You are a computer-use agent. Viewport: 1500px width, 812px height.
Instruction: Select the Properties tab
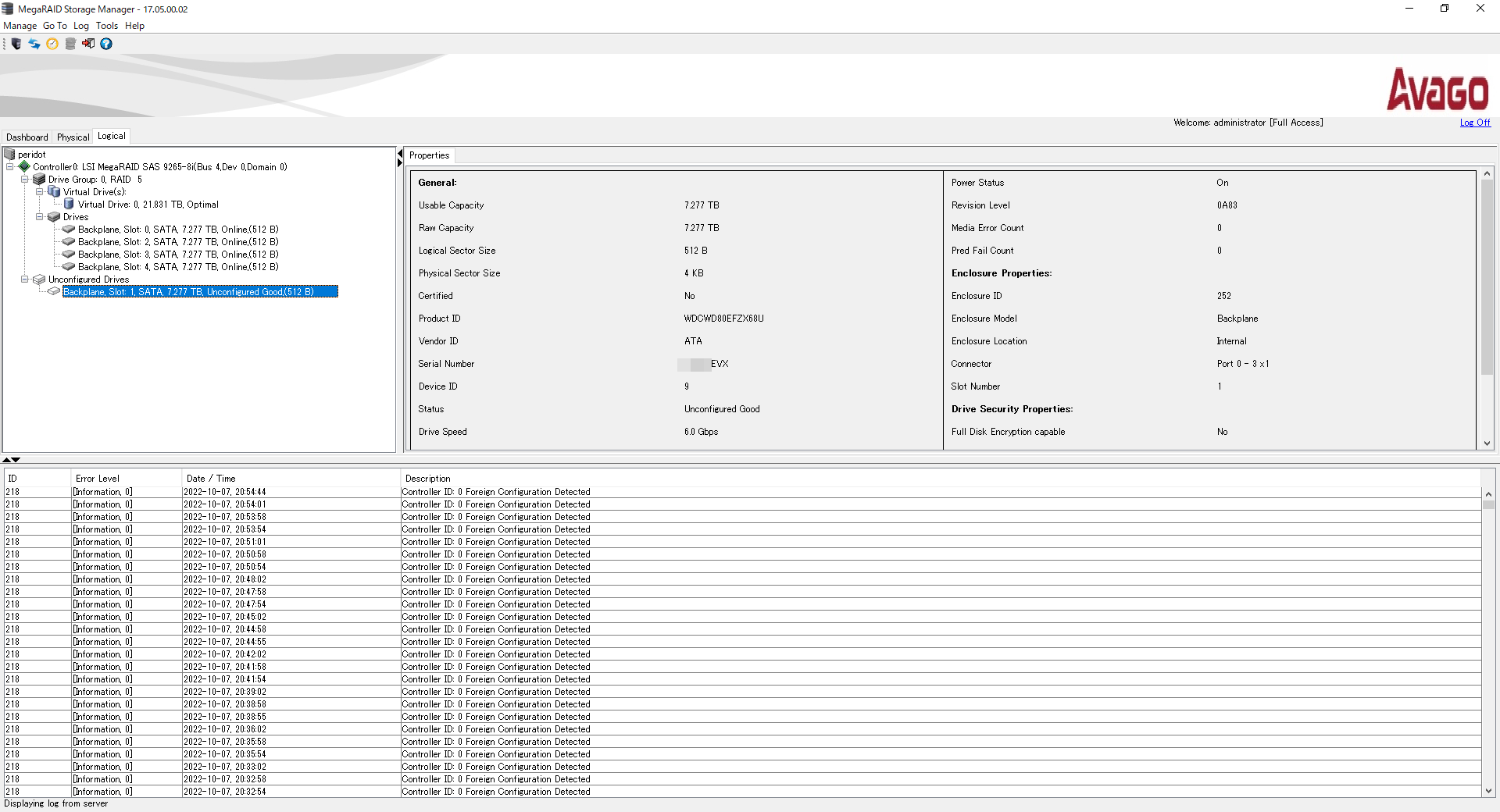coord(430,155)
